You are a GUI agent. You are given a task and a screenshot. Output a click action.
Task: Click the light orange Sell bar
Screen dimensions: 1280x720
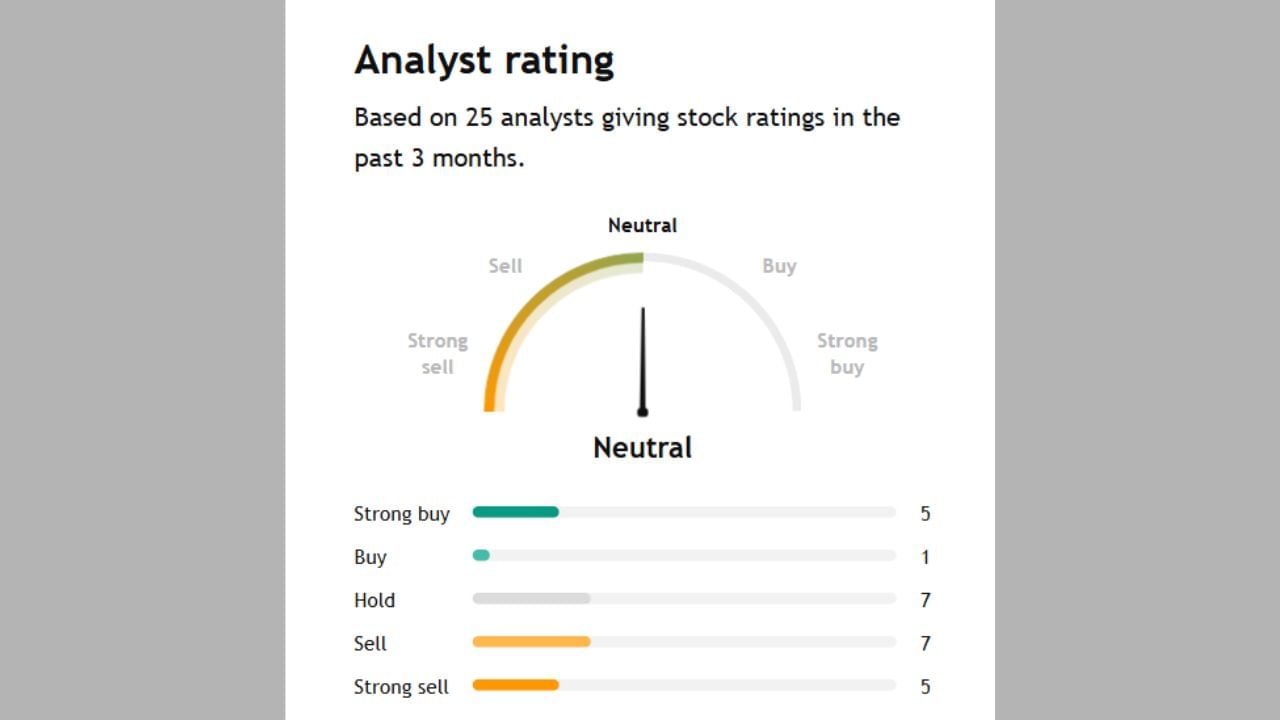(531, 641)
